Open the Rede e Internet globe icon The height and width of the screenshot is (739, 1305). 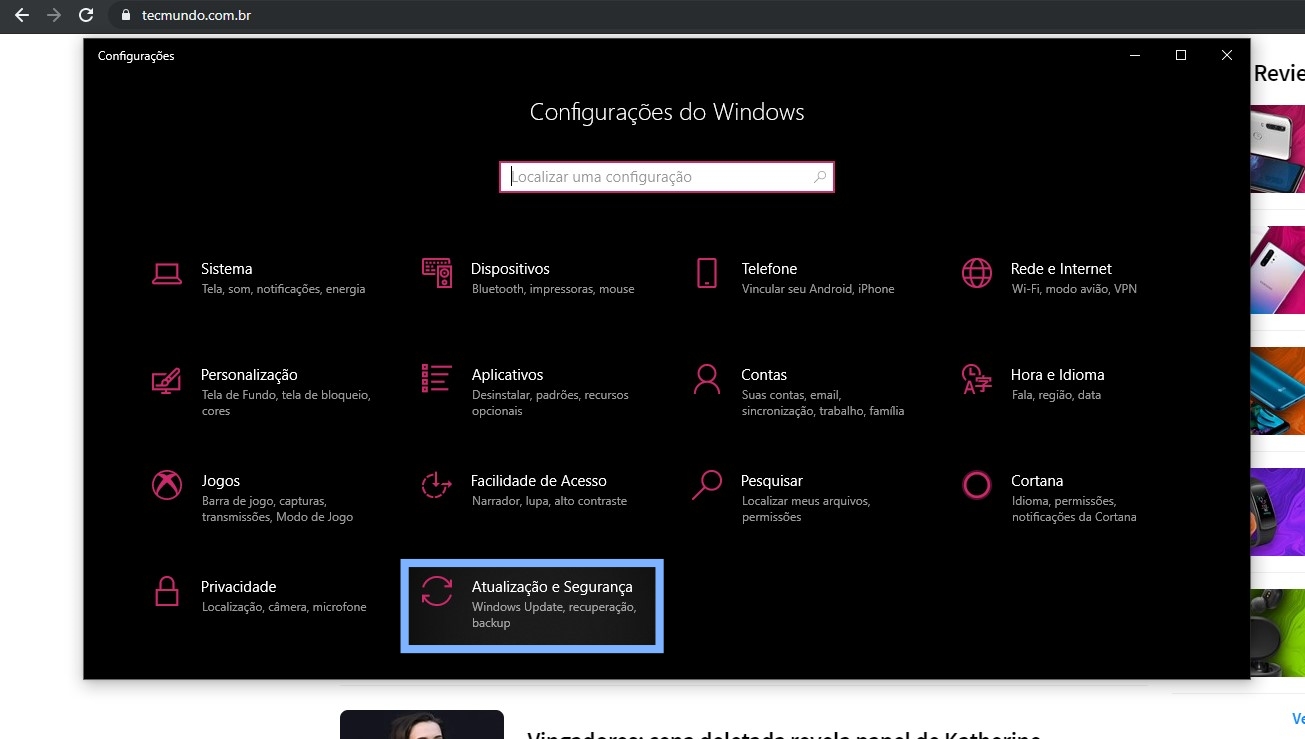[977, 273]
